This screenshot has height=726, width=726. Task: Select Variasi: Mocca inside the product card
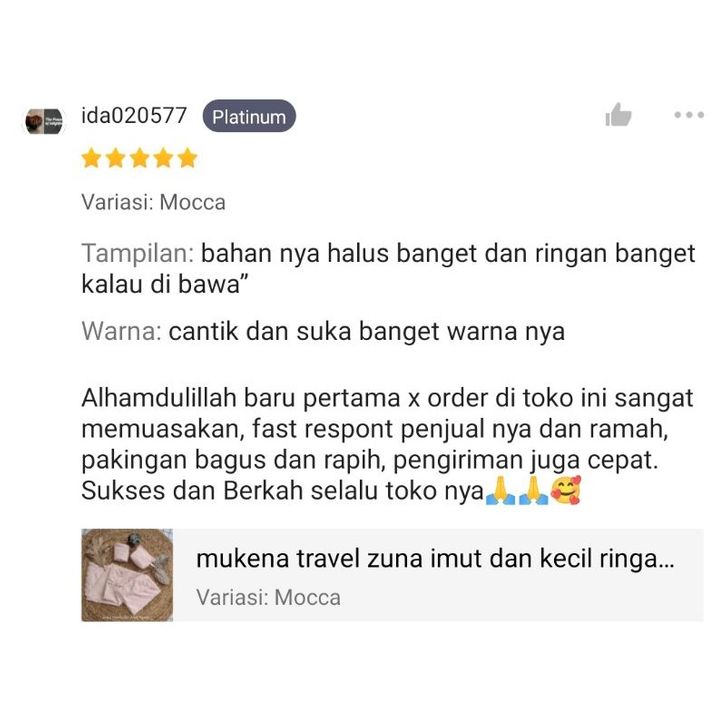tap(269, 597)
